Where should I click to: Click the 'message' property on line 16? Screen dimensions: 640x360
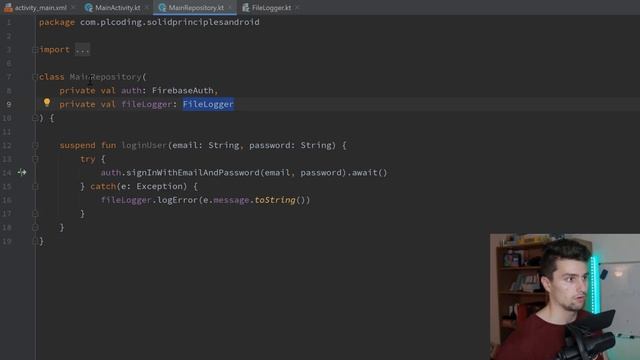pos(231,200)
